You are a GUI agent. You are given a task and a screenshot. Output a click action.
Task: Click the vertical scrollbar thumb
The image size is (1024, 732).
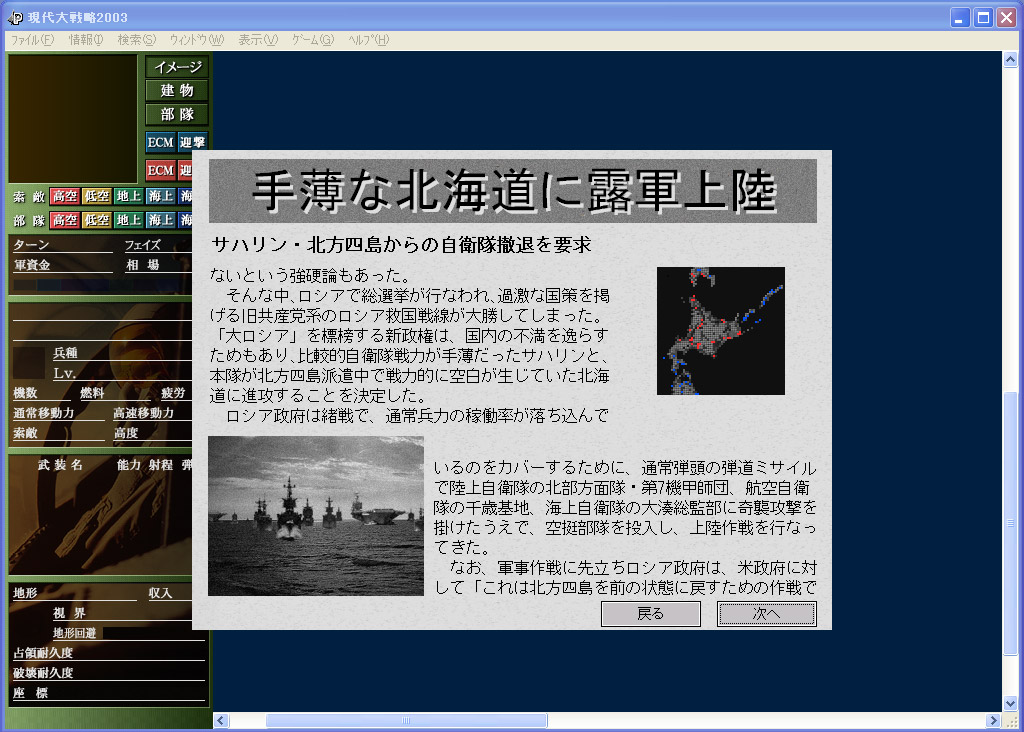click(x=1010, y=522)
